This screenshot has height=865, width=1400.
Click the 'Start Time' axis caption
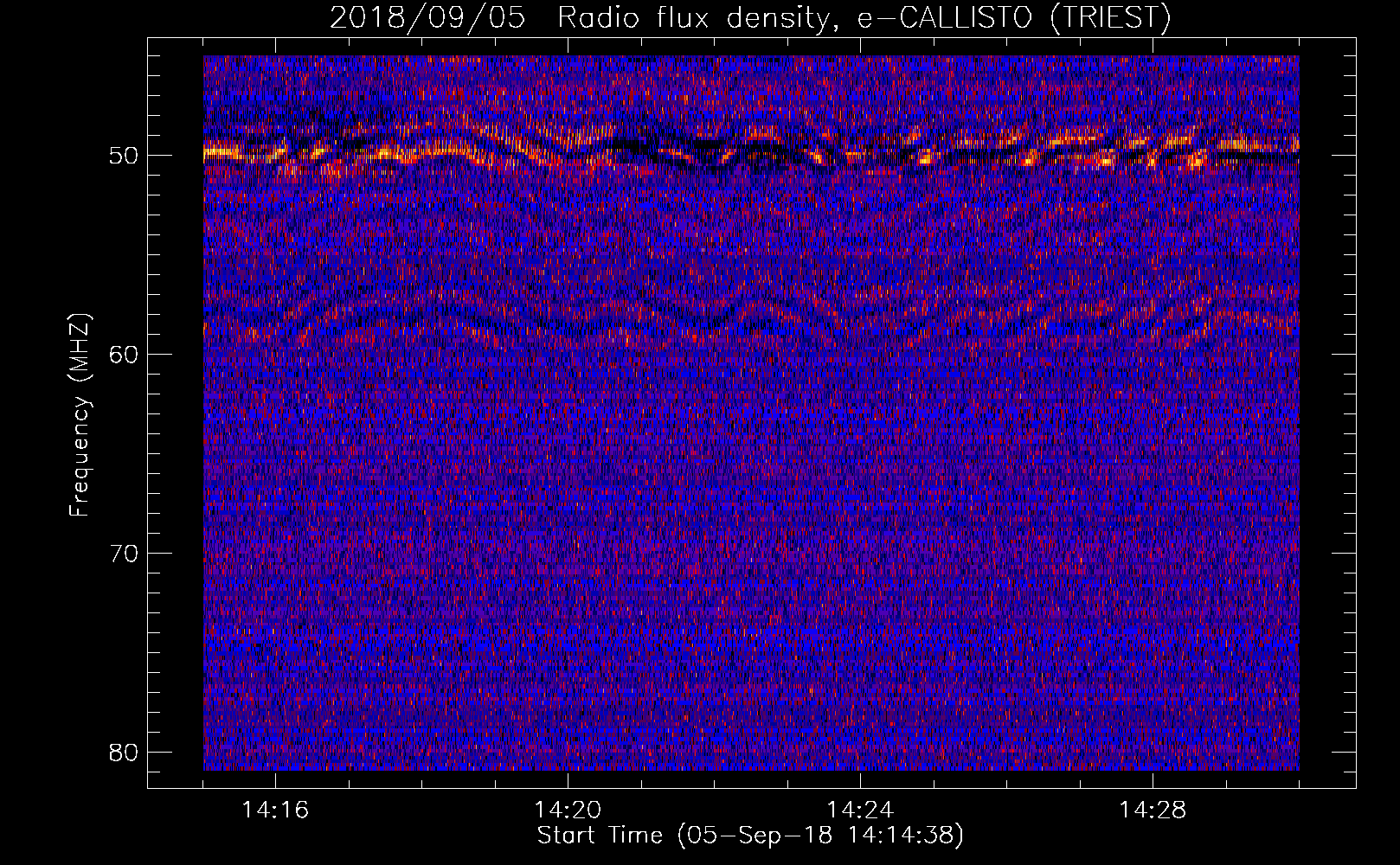pos(750,836)
